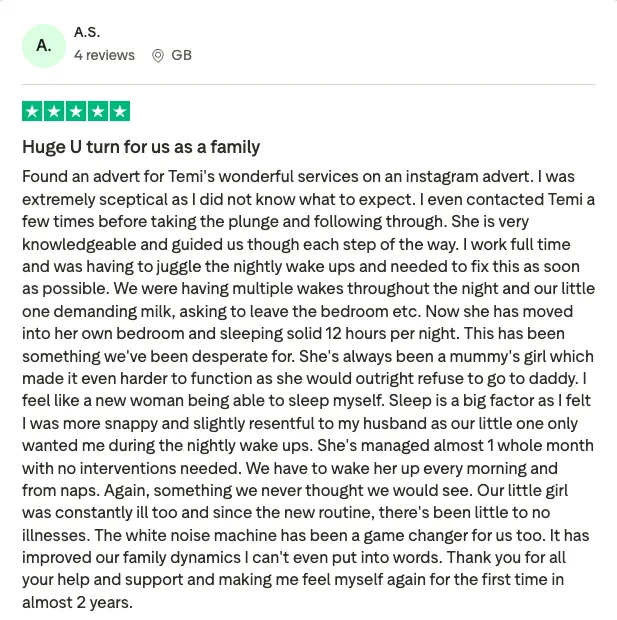Click the green 'A.' reviewer avatar
The image size is (617, 620).
pos(44,46)
